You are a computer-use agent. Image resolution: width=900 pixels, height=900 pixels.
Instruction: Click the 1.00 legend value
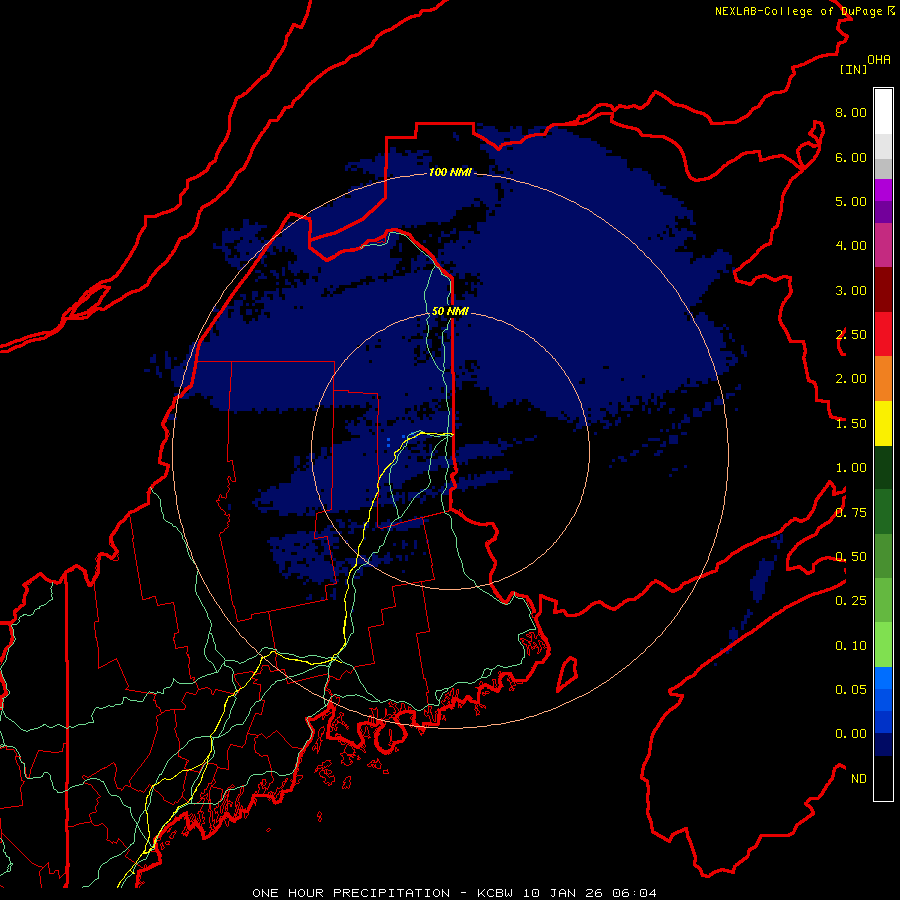point(851,468)
